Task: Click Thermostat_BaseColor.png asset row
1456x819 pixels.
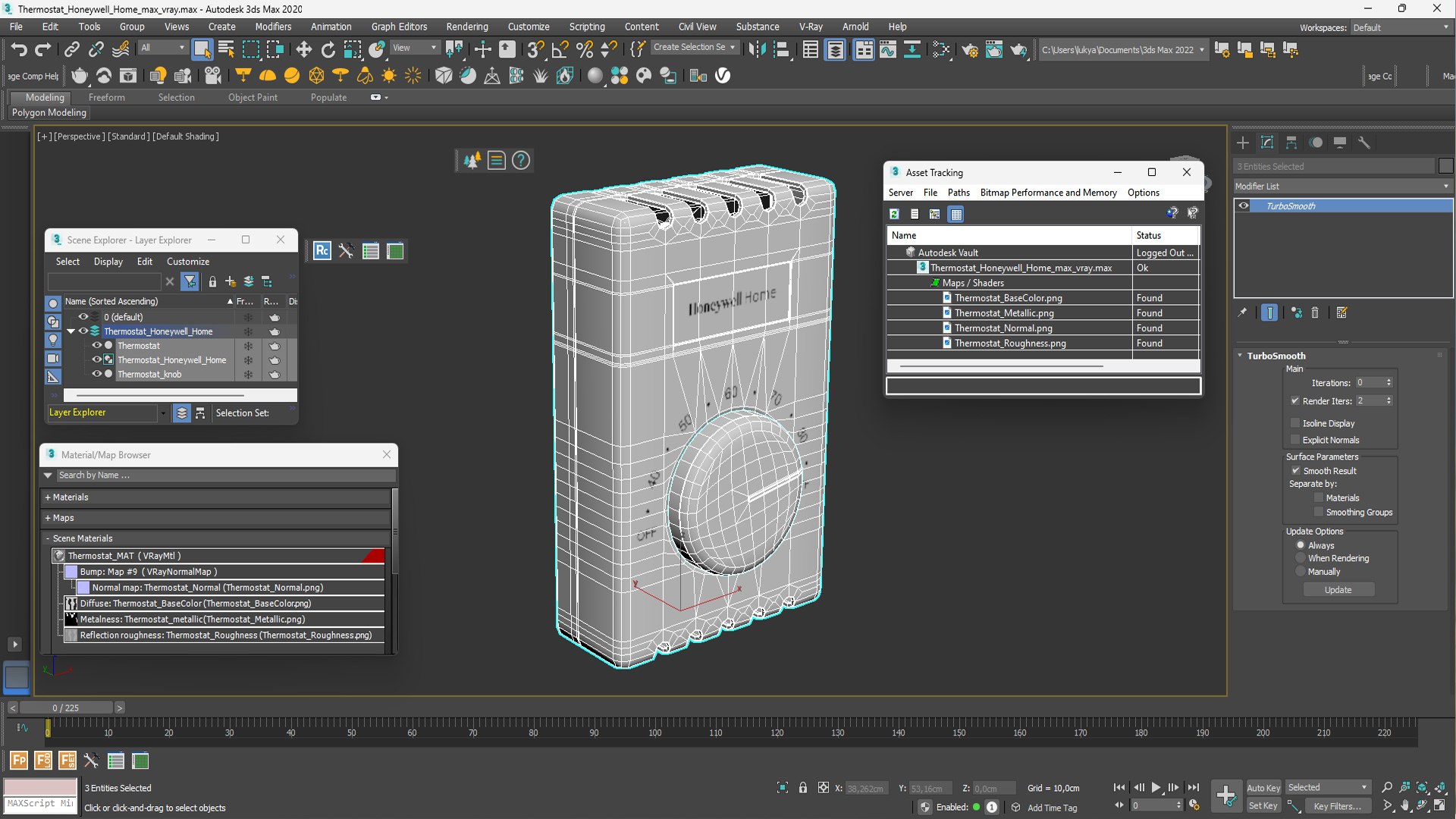Action: pos(1043,298)
